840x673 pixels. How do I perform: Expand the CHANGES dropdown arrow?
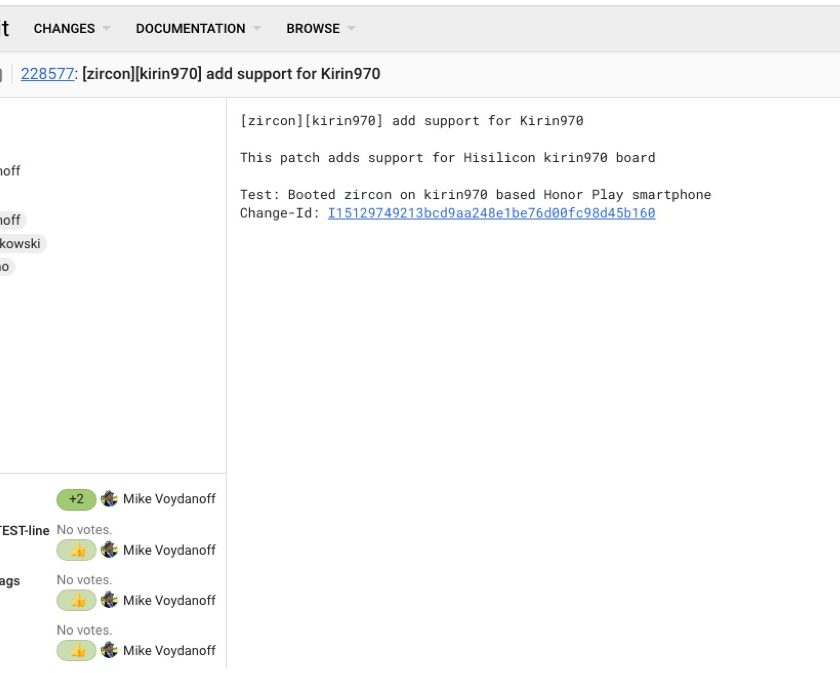point(107,29)
